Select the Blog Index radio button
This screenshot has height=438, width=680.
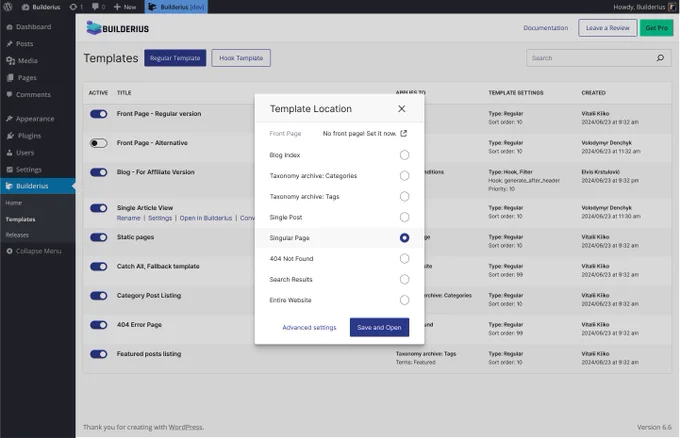[404, 155]
